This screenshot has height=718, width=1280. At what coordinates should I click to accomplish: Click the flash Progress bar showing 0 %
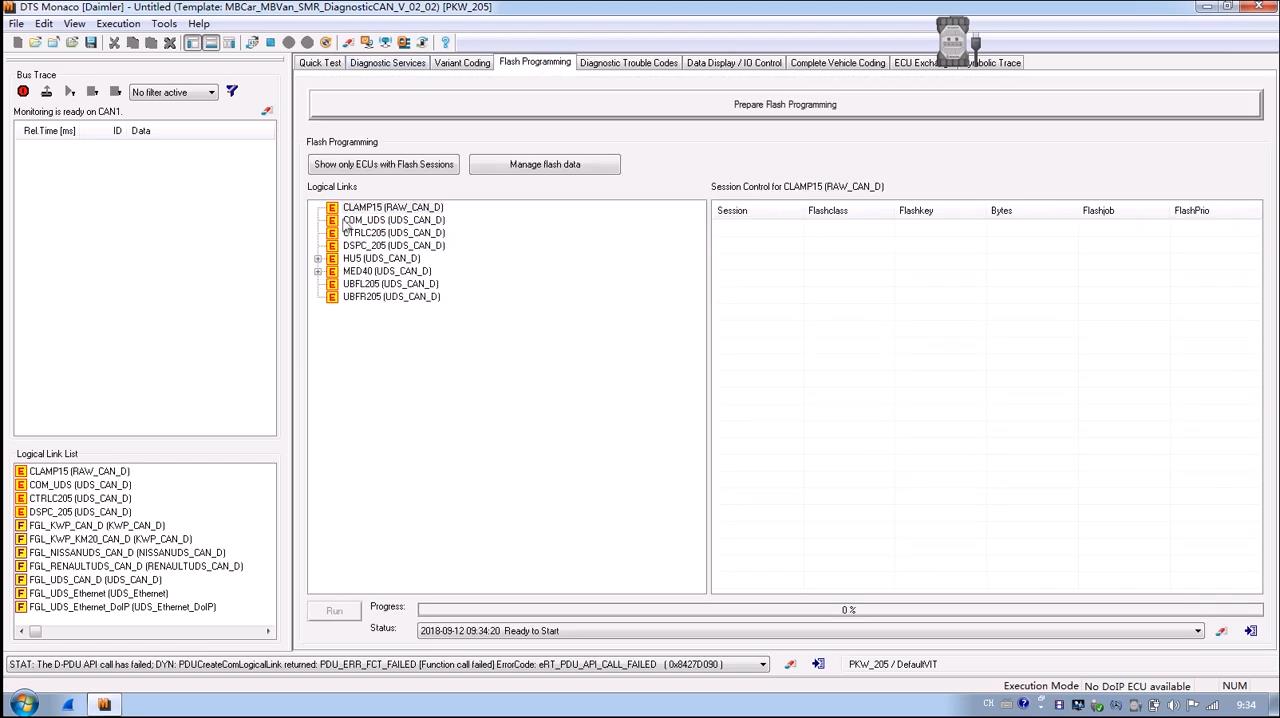coord(840,610)
